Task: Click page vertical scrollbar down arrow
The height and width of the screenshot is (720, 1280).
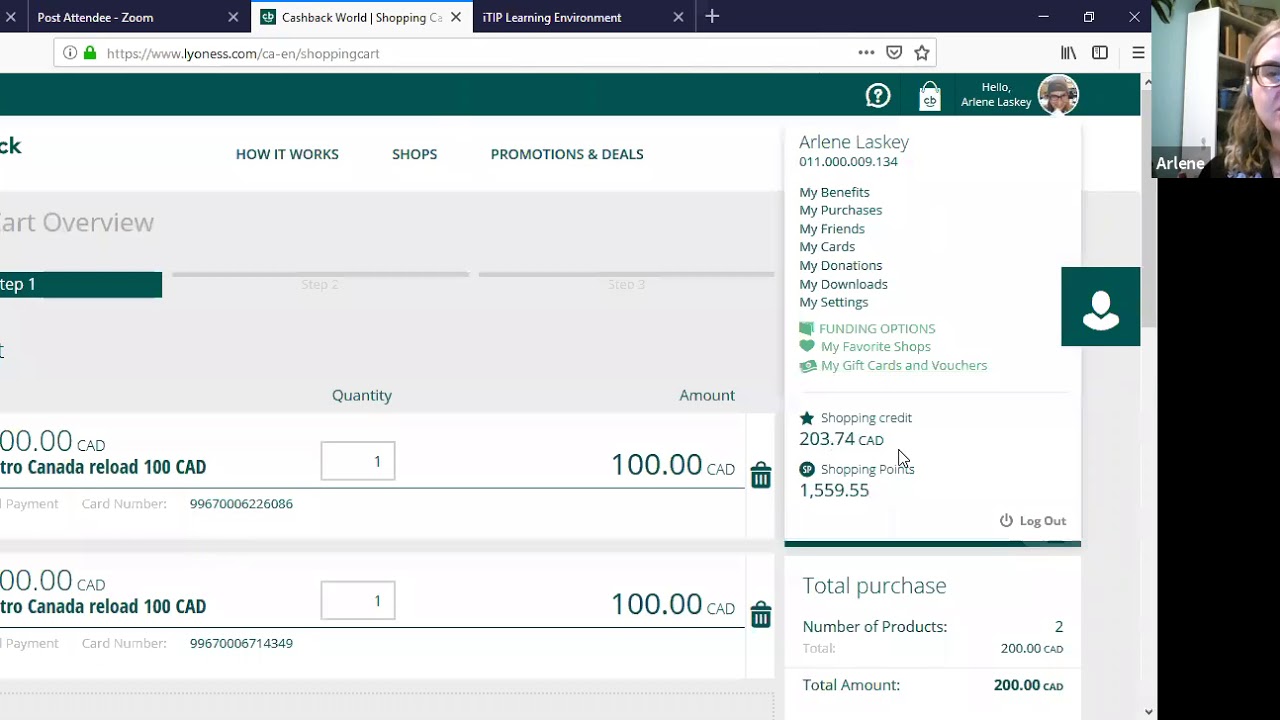Action: tap(1148, 712)
